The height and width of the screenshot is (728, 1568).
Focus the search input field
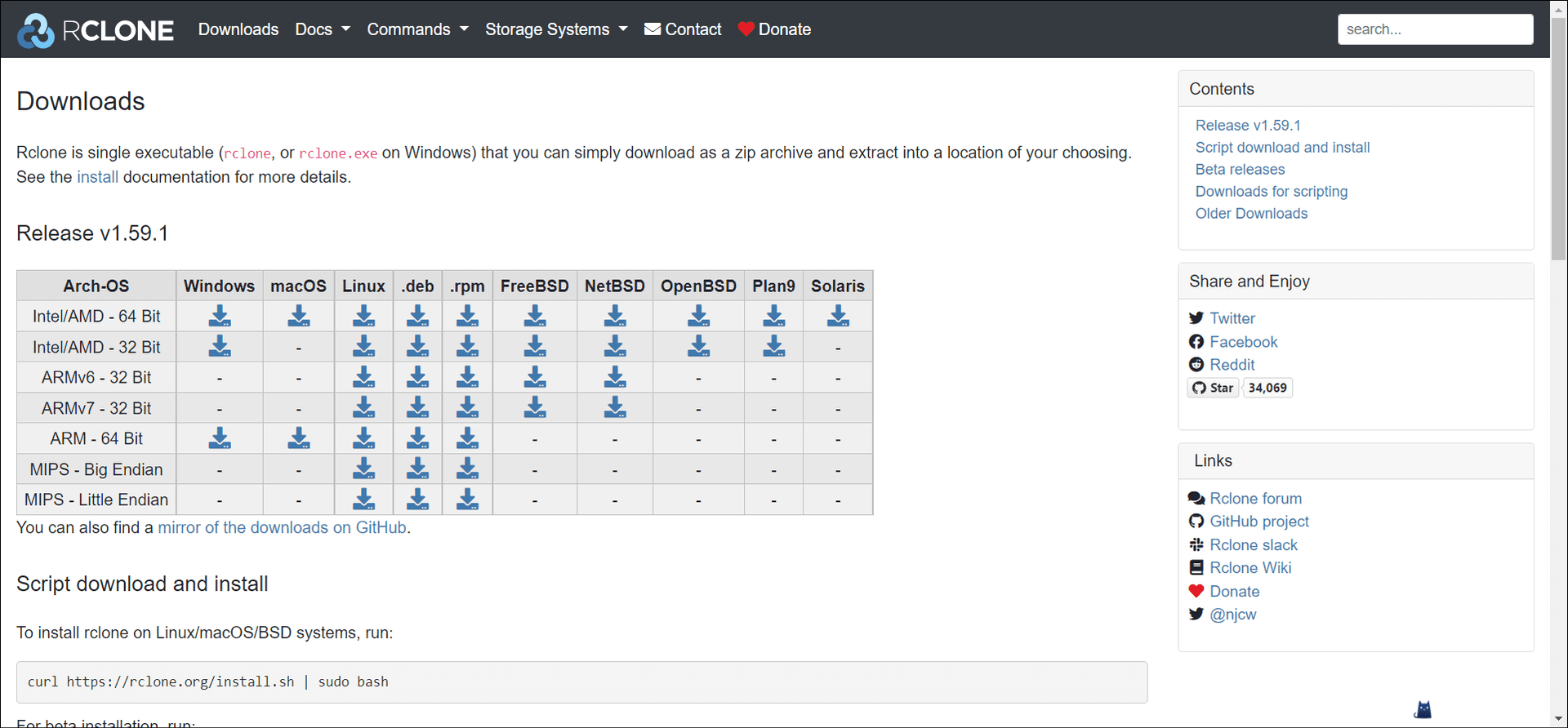(1435, 29)
